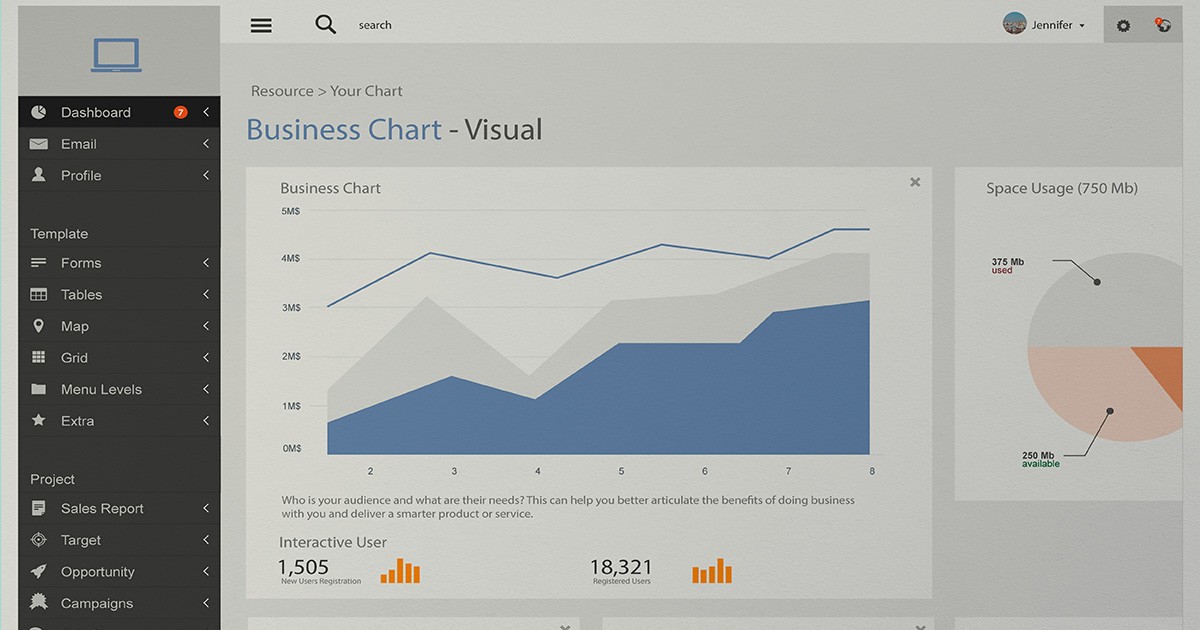1200x630 pixels.
Task: Expand the Sales Report chevron
Action: coord(206,509)
